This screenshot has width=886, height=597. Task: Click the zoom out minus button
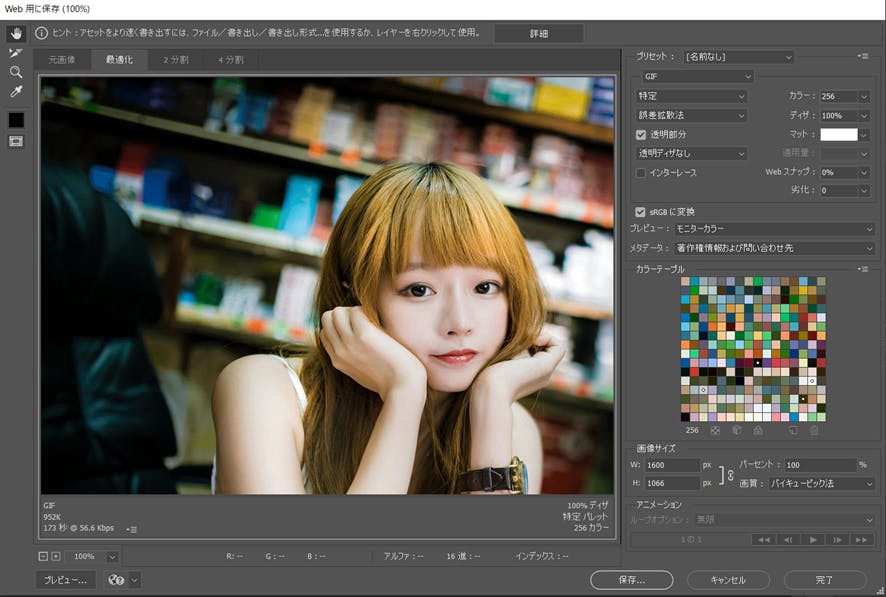coord(43,556)
